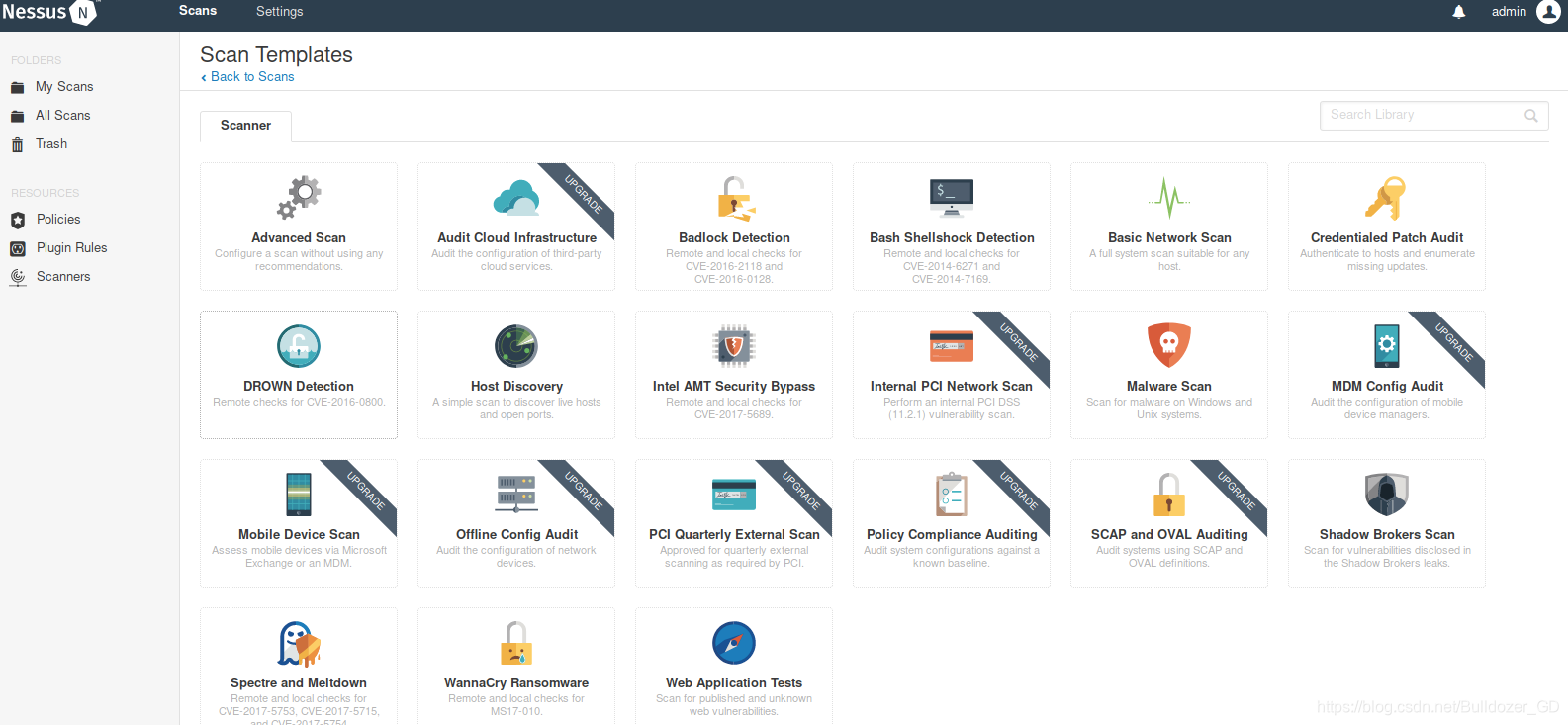Click UPGRADE ribbon on Audit Cloud Infrastructure
This screenshot has height=725, width=1568.
click(x=584, y=194)
